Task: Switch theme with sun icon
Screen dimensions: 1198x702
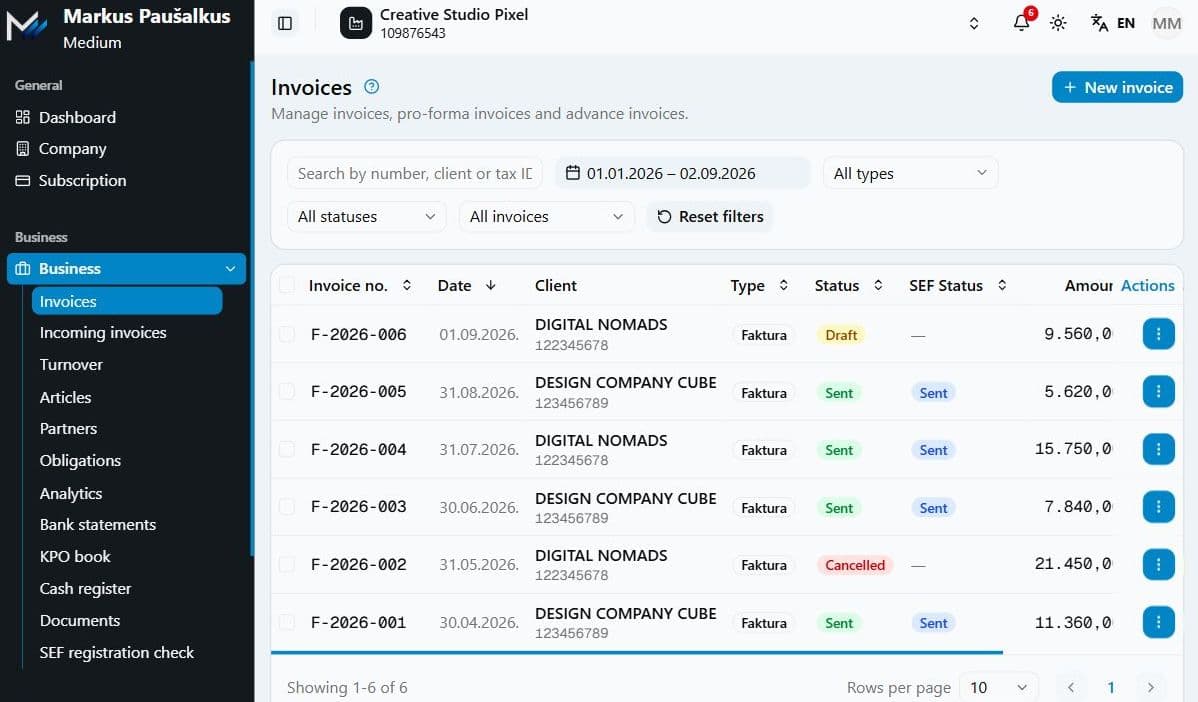Action: pyautogui.click(x=1058, y=23)
